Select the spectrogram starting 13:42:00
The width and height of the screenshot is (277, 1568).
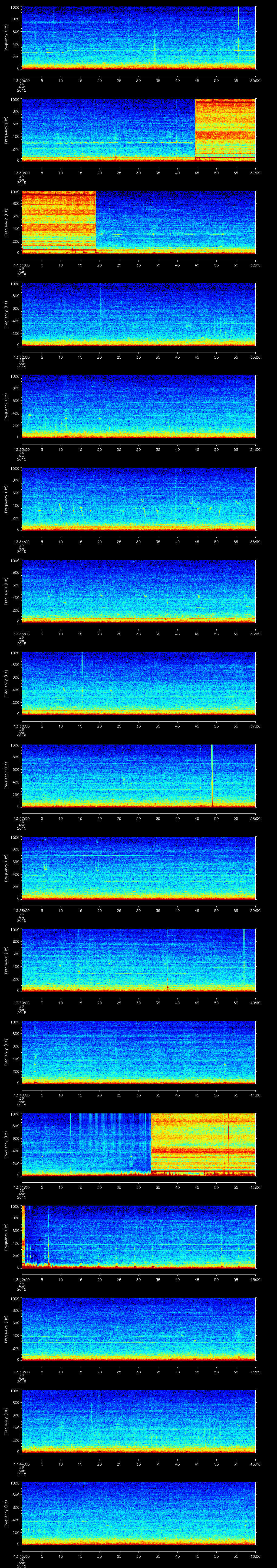coord(139,1237)
